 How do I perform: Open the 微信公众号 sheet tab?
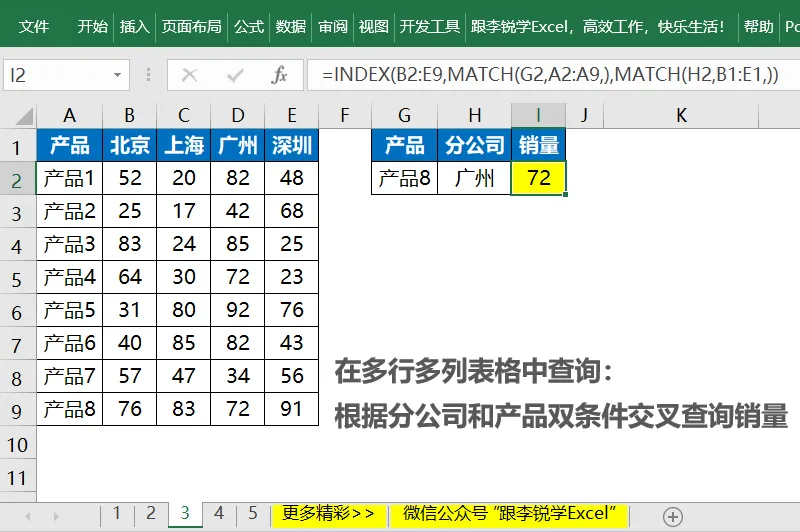509,514
